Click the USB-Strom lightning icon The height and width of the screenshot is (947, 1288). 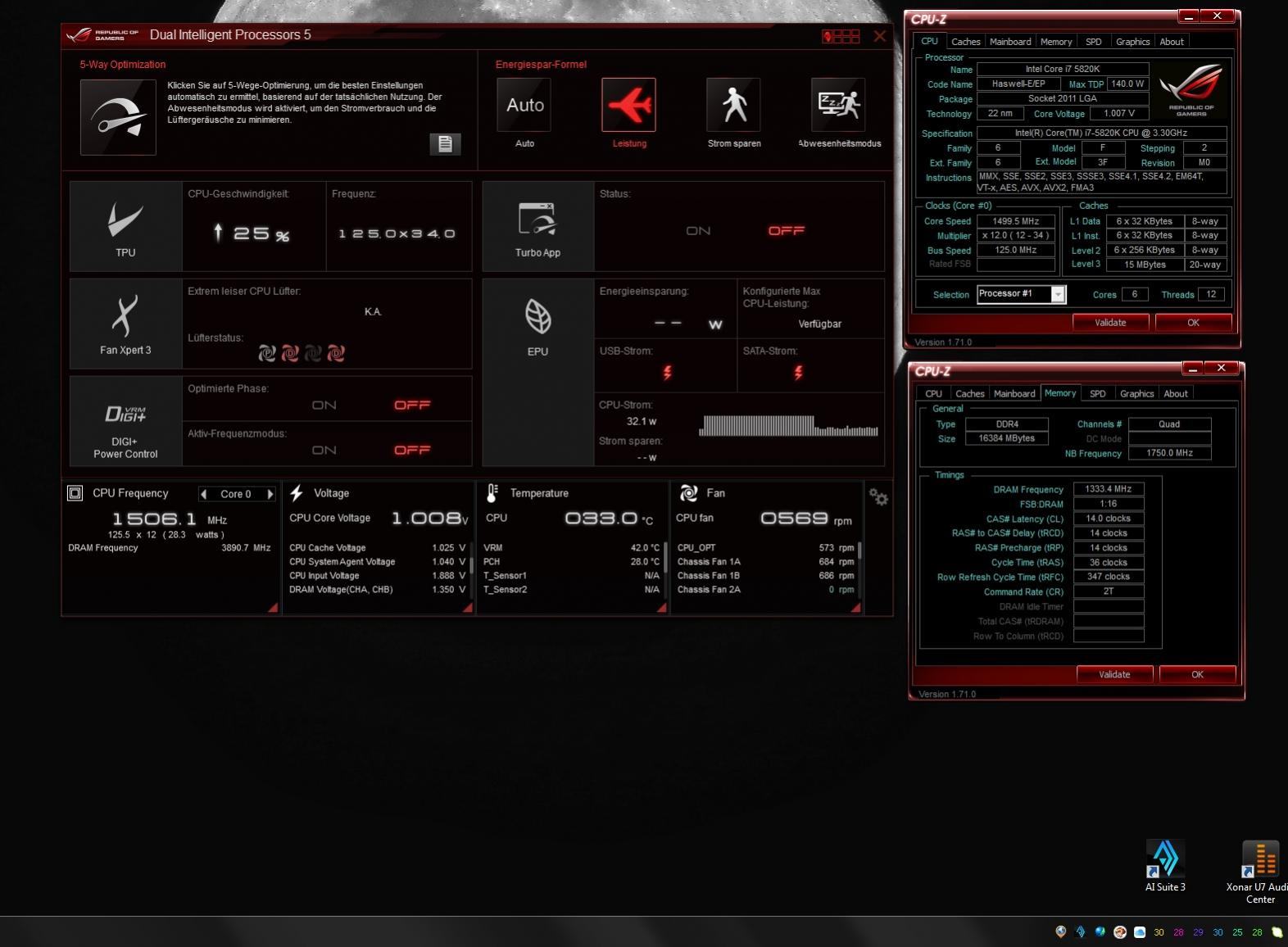click(668, 373)
